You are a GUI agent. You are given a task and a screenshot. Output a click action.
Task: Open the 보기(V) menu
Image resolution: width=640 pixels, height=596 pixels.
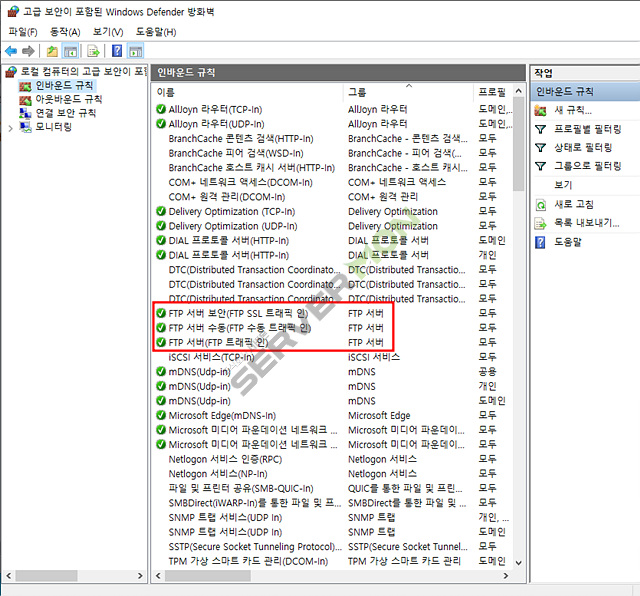tap(108, 32)
